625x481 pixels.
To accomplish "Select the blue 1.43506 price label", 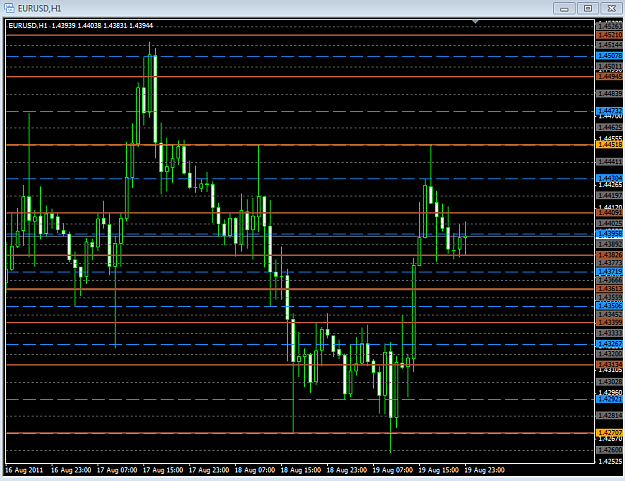I will pos(610,306).
